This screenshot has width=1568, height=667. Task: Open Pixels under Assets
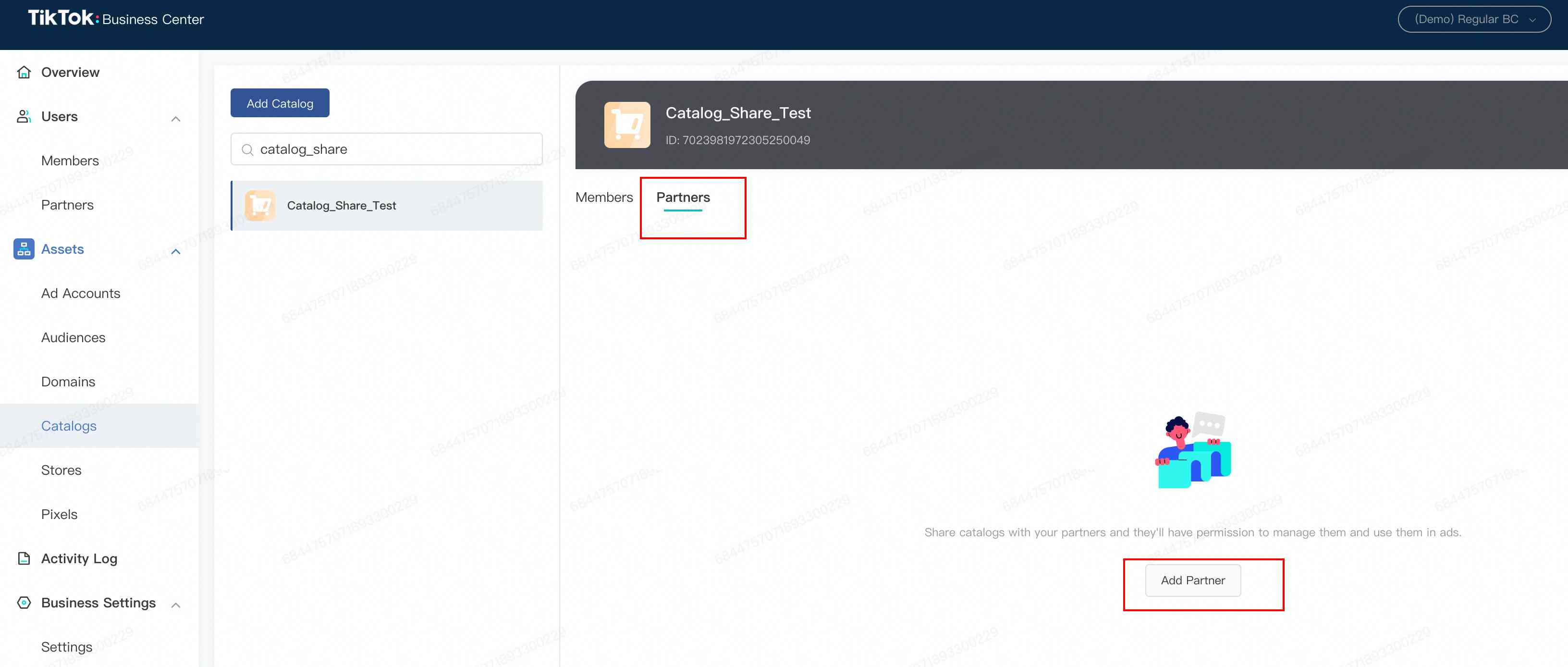click(59, 514)
